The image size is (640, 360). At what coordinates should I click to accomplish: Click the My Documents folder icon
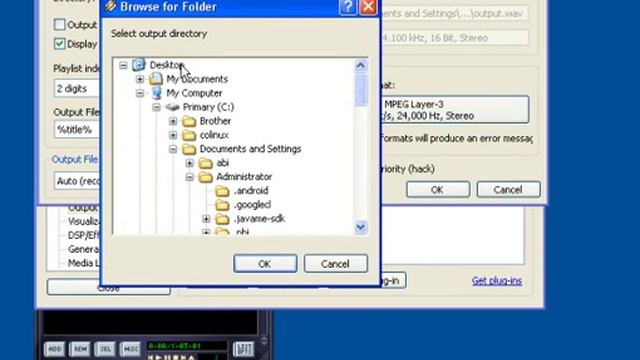tap(156, 79)
